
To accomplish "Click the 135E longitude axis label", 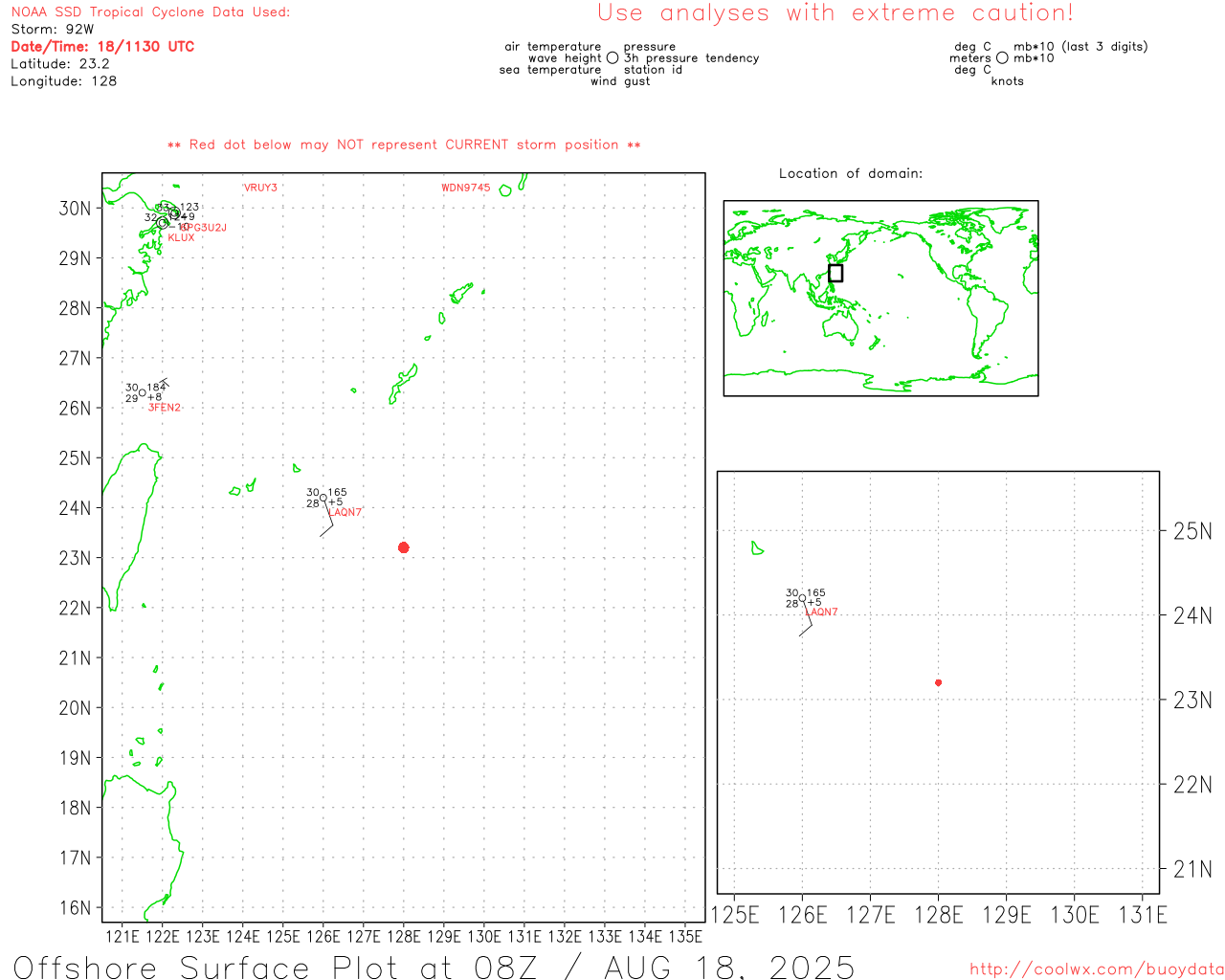I will coord(685,937).
